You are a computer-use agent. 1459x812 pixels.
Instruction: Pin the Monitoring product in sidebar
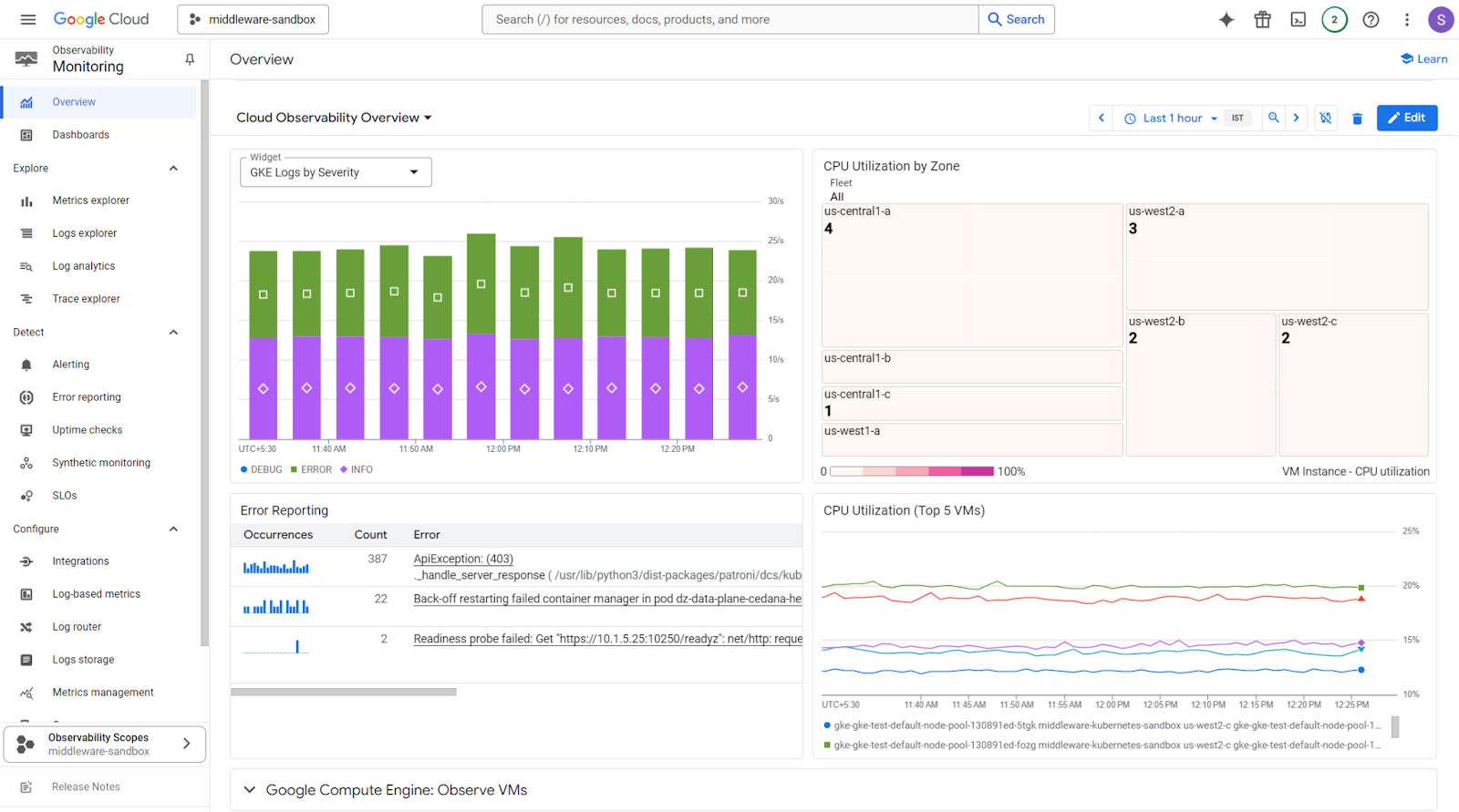pos(190,59)
